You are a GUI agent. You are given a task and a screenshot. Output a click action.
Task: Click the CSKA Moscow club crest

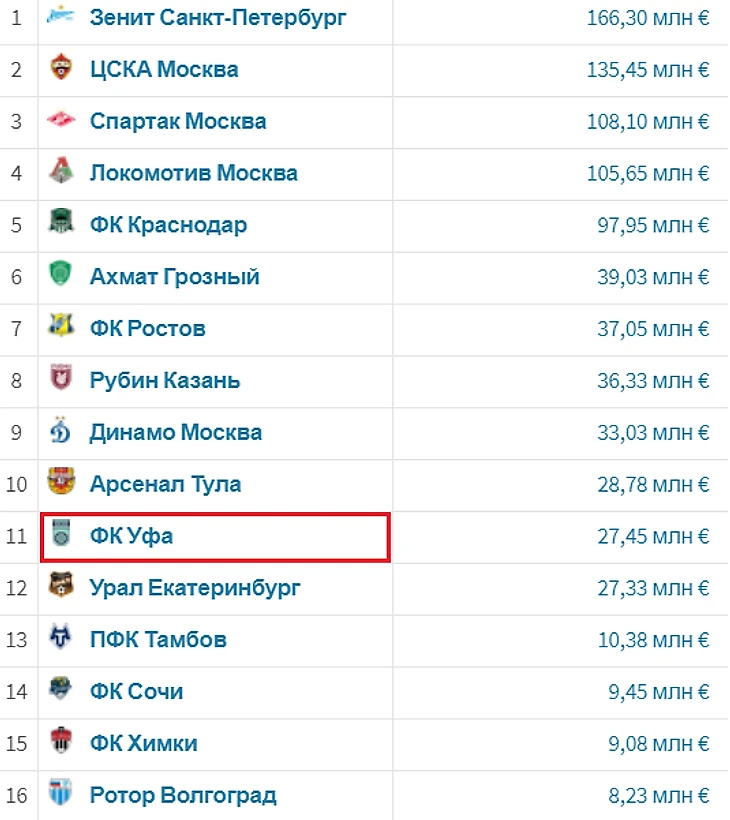(62, 69)
